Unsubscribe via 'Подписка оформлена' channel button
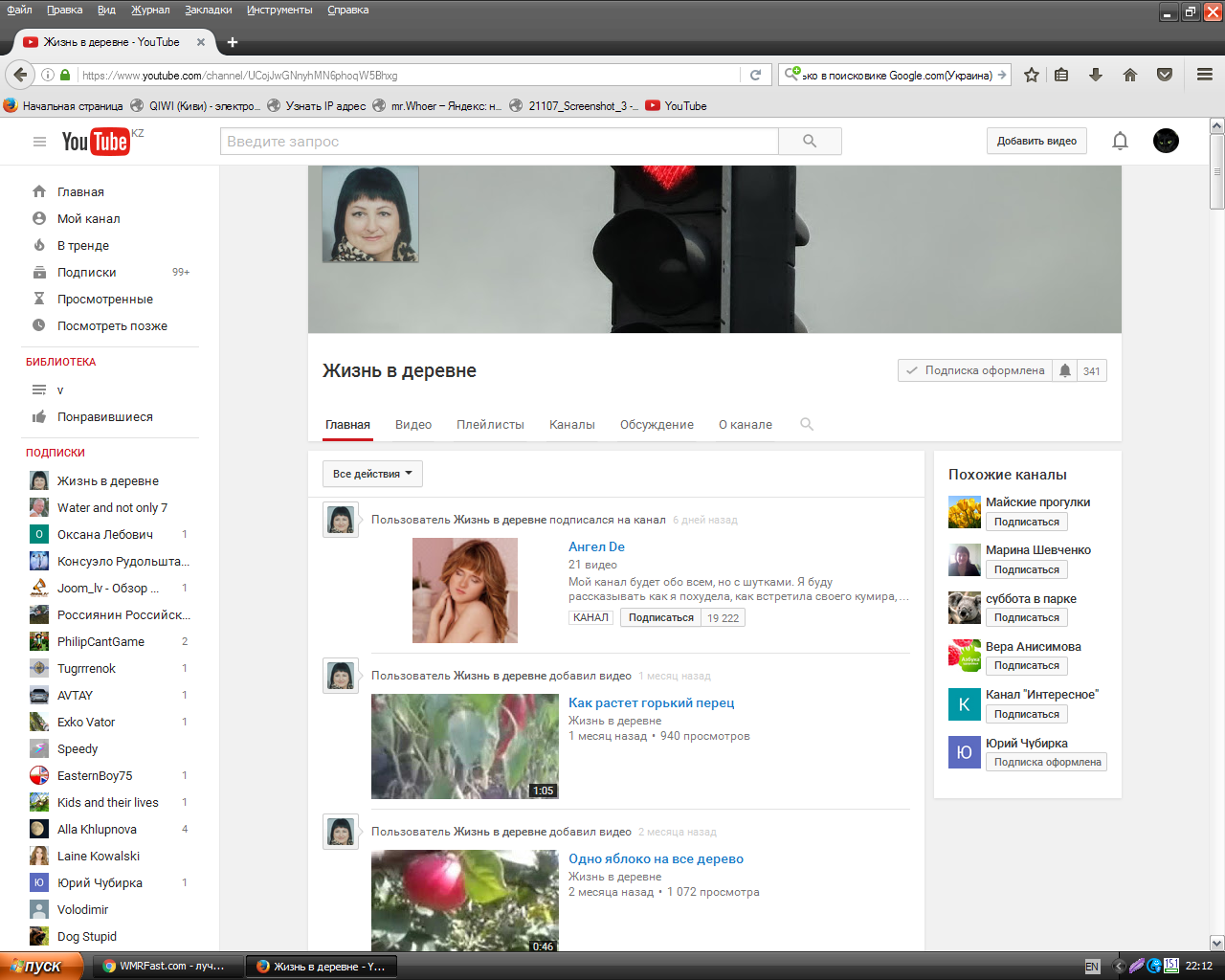Image resolution: width=1225 pixels, height=980 pixels. (x=975, y=370)
